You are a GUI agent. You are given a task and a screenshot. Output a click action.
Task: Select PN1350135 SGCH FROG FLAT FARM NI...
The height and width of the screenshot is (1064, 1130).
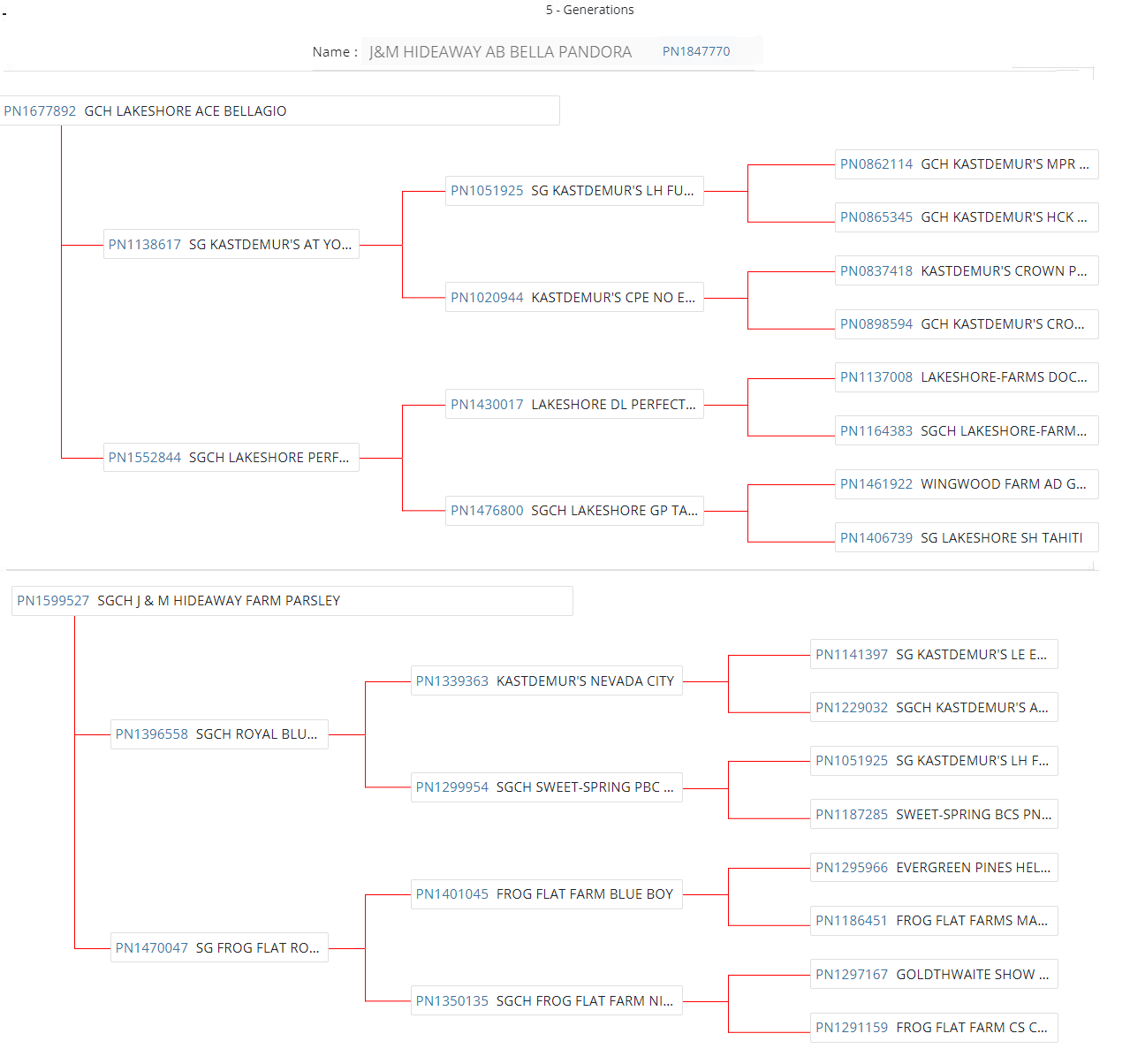tap(546, 1001)
